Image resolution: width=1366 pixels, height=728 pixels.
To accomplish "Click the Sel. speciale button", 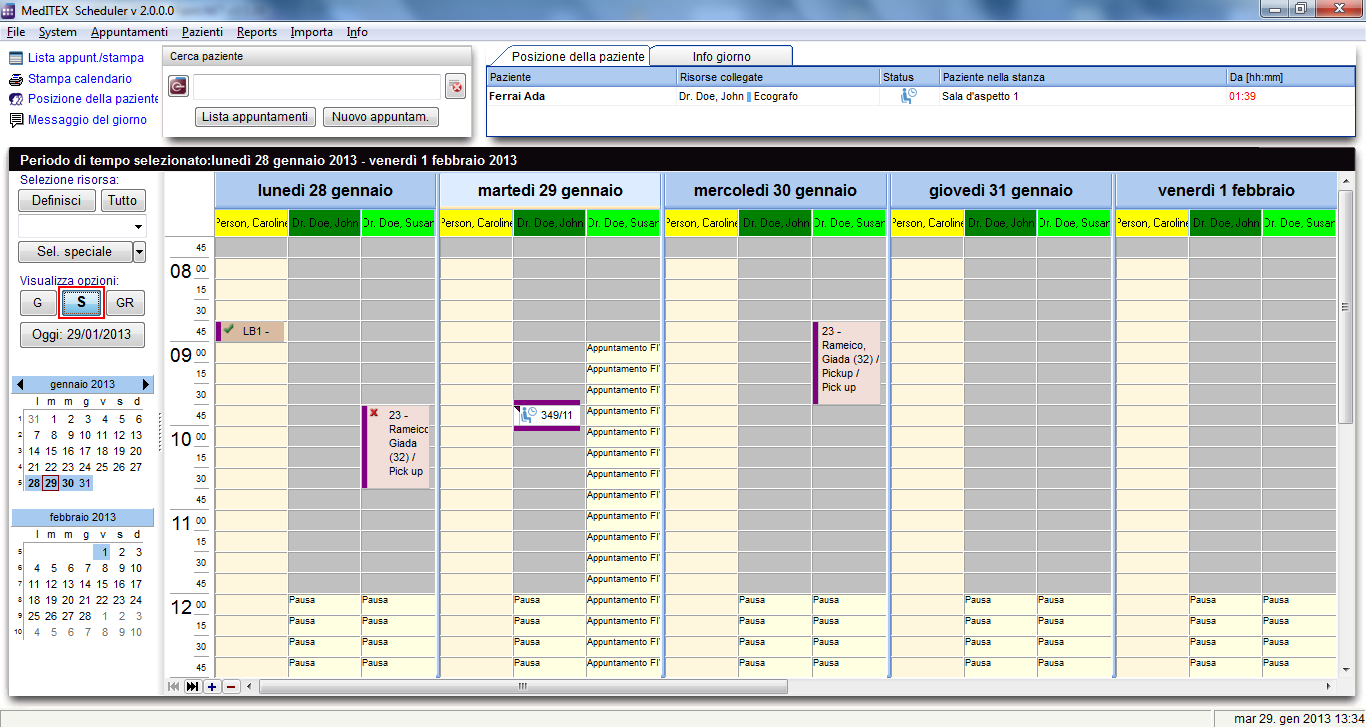I will 75,252.
